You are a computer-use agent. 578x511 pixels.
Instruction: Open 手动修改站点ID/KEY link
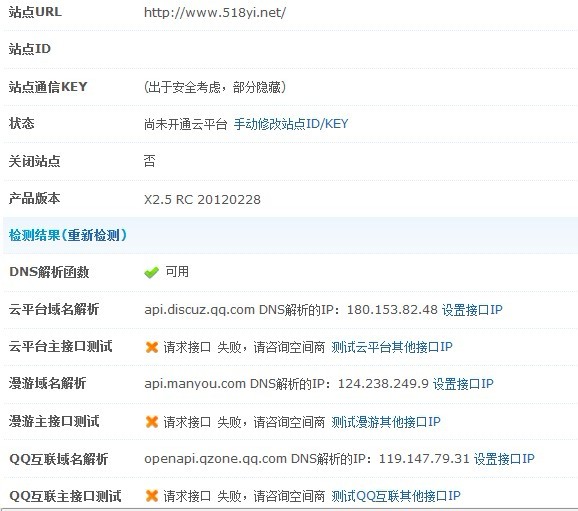tap(291, 124)
